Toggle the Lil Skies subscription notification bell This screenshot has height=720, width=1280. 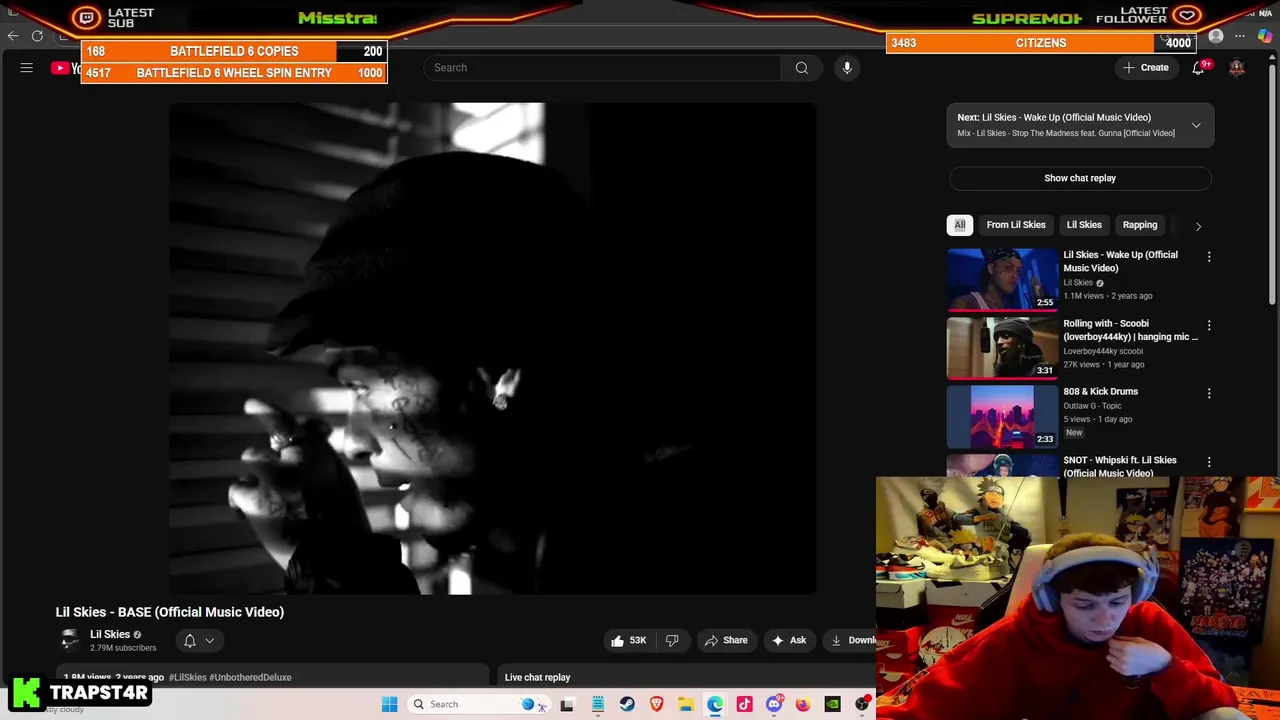(190, 641)
